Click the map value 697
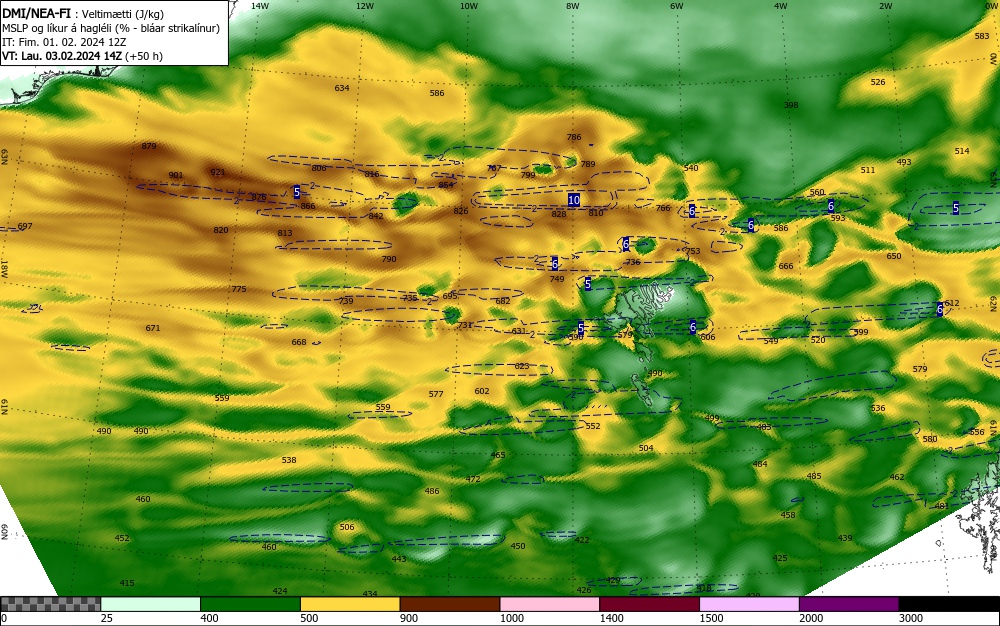Image resolution: width=1000 pixels, height=626 pixels. point(25,226)
